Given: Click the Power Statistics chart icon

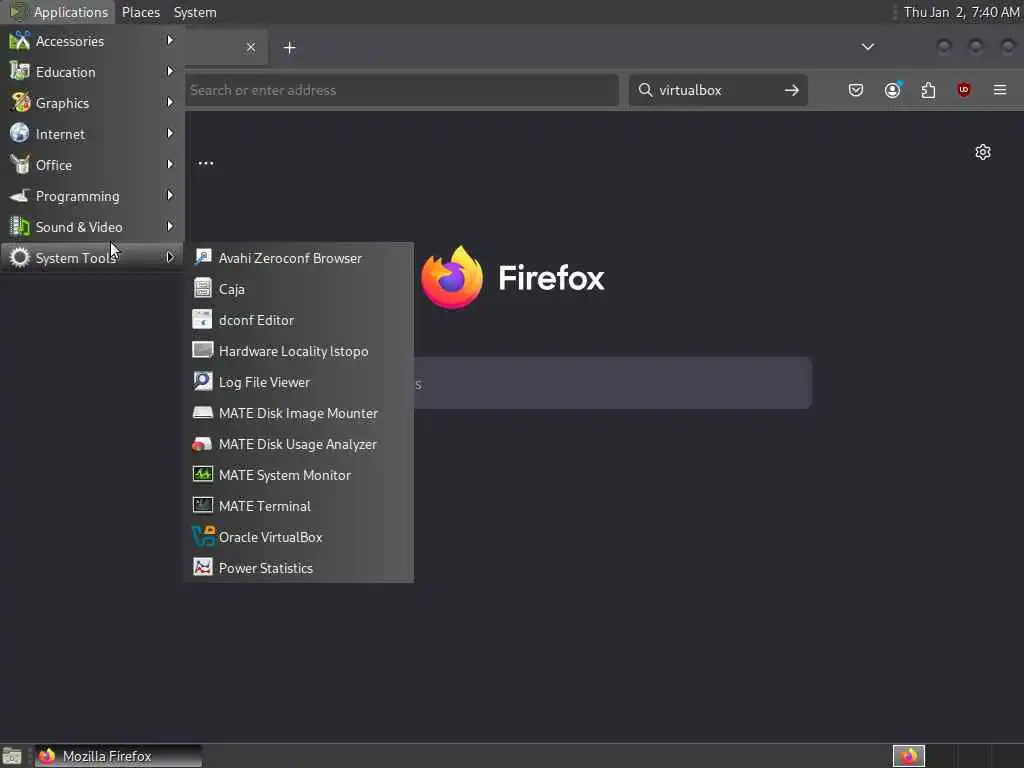Looking at the screenshot, I should point(202,567).
